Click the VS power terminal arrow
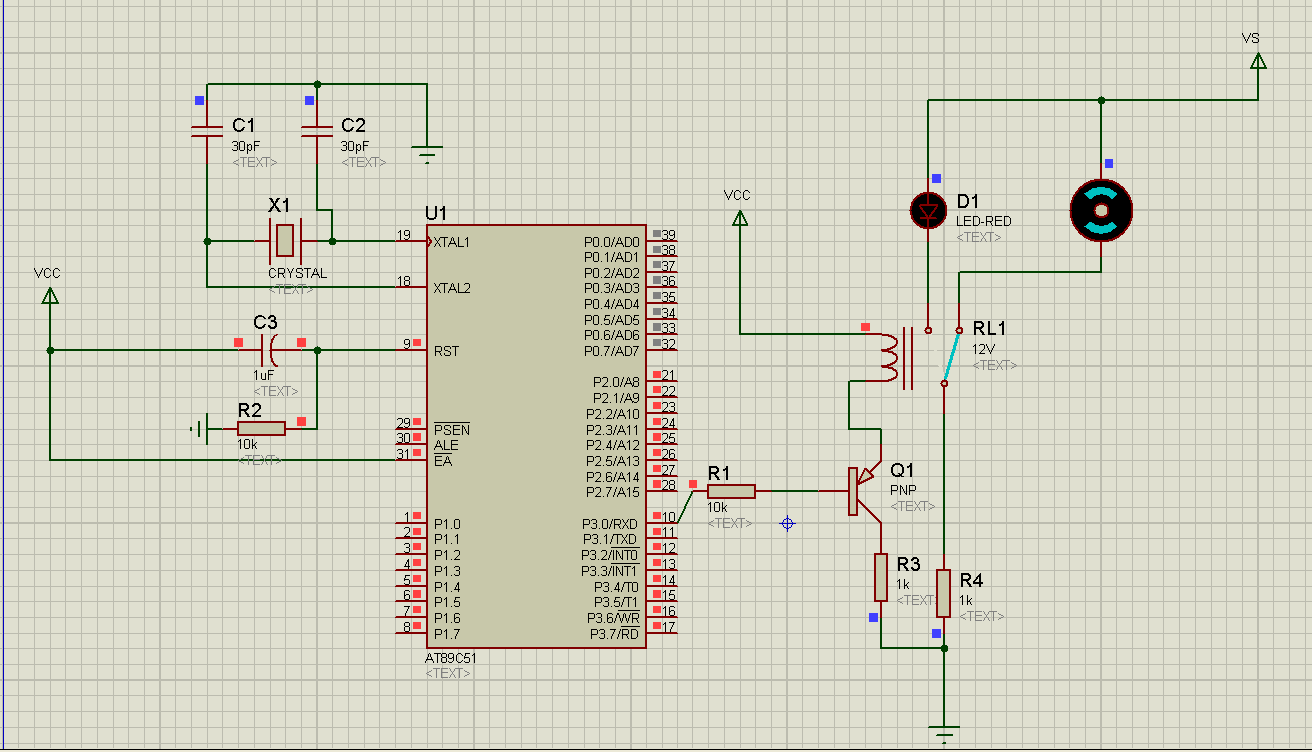The width and height of the screenshot is (1312, 752). (x=1258, y=61)
